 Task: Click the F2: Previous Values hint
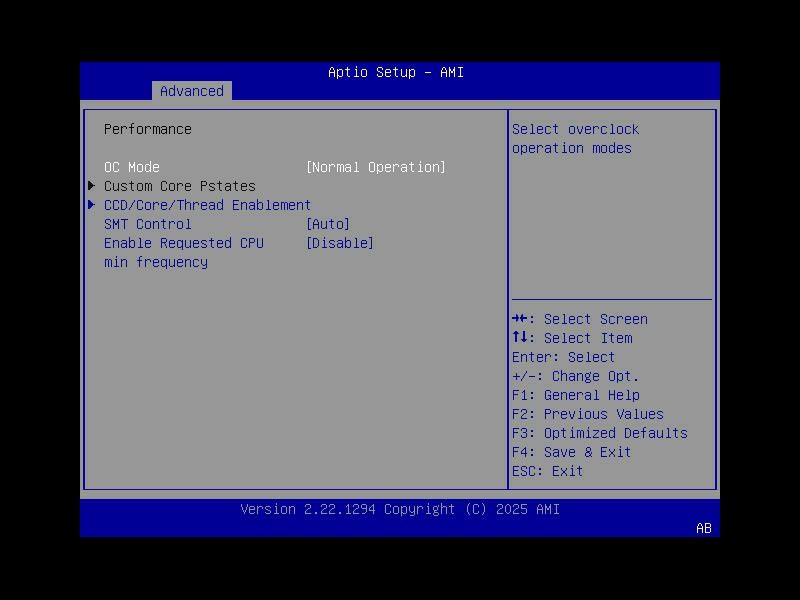(x=588, y=414)
